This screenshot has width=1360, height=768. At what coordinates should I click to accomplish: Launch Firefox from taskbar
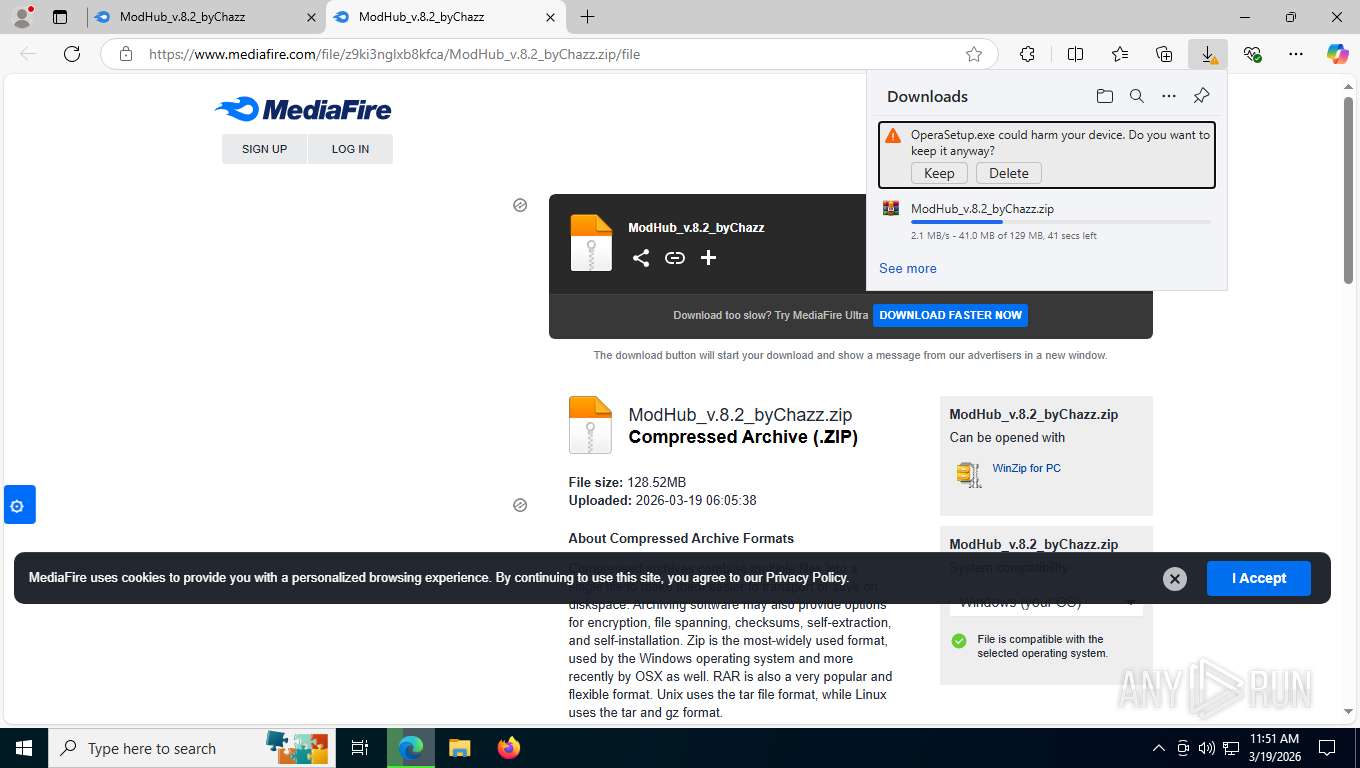point(509,748)
